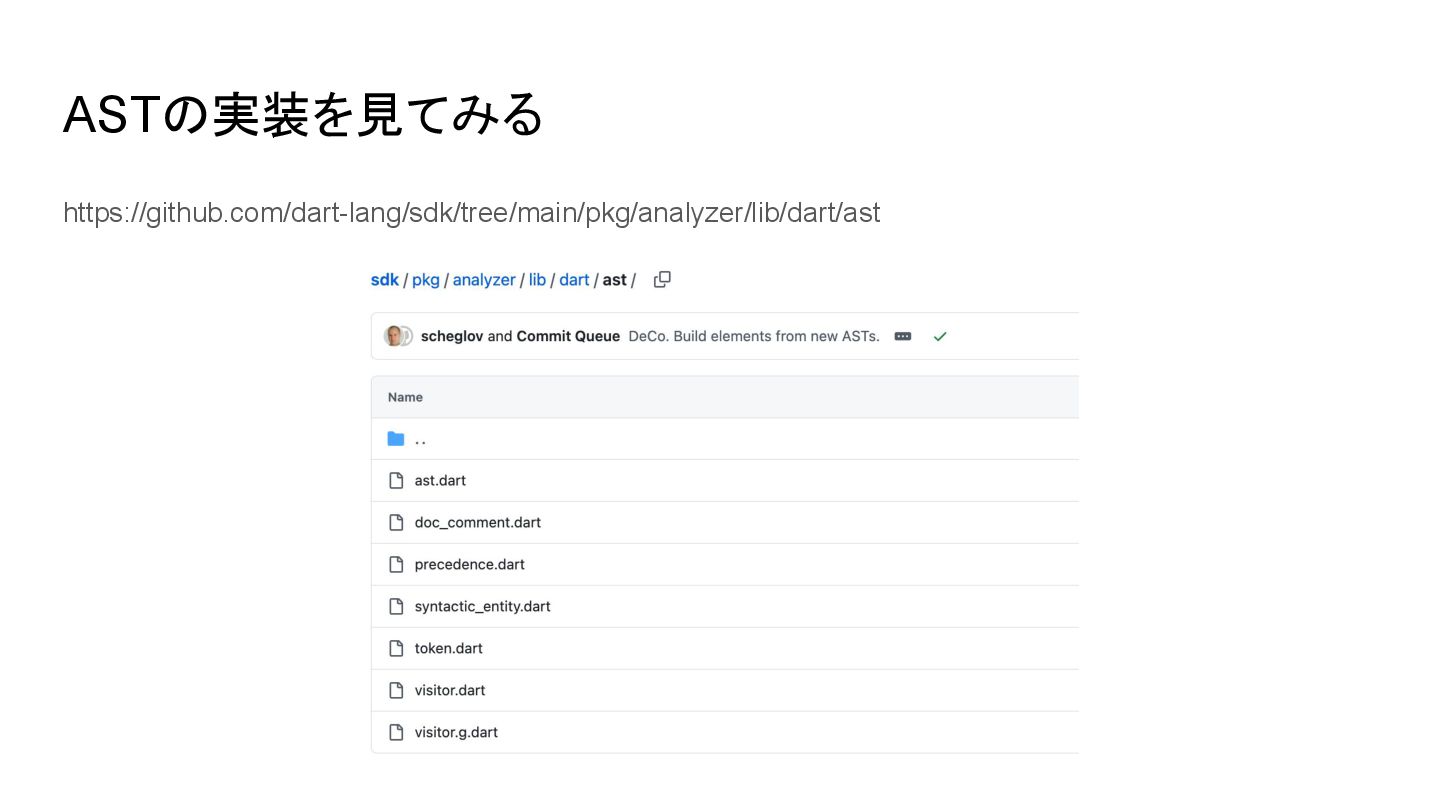
Task: Copy path using the copy icon
Action: pos(662,280)
